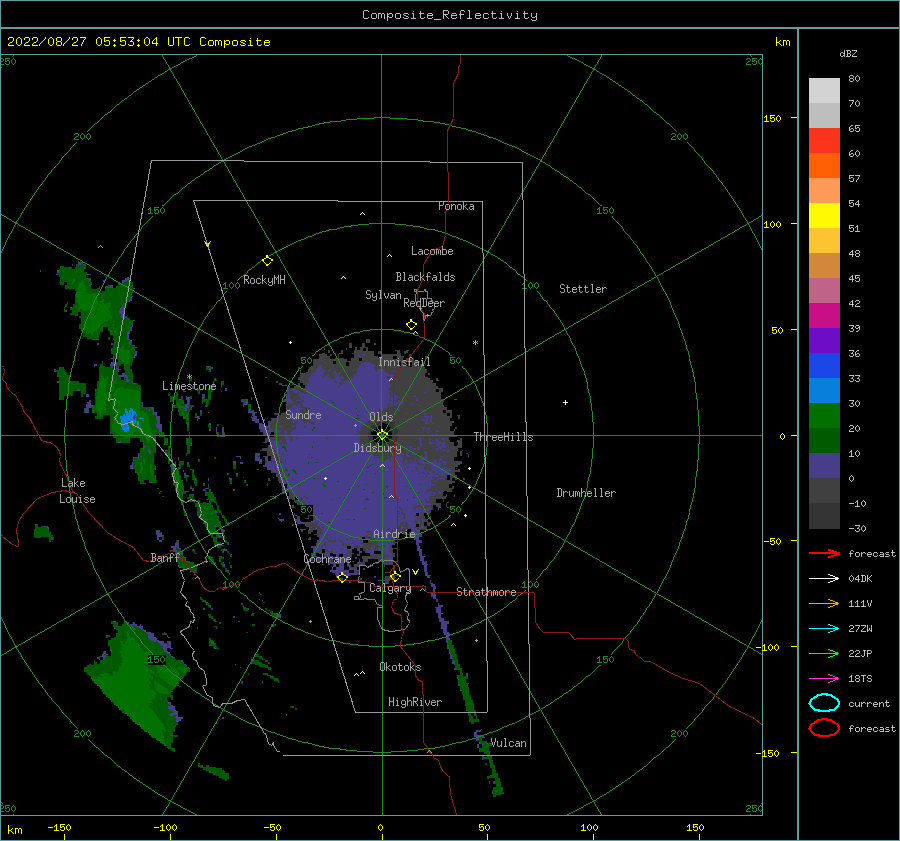This screenshot has width=900, height=841.
Task: Click the Limestone label
Action: click(189, 386)
